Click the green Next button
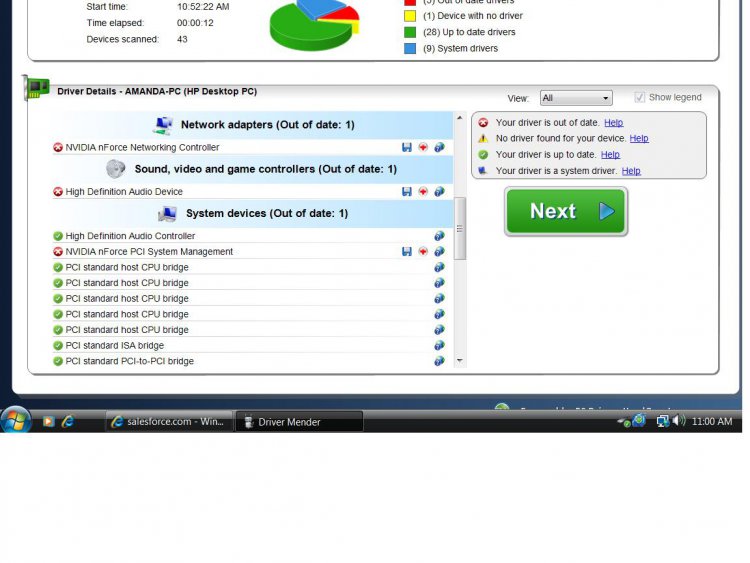Image resolution: width=750 pixels, height=563 pixels. coord(566,211)
